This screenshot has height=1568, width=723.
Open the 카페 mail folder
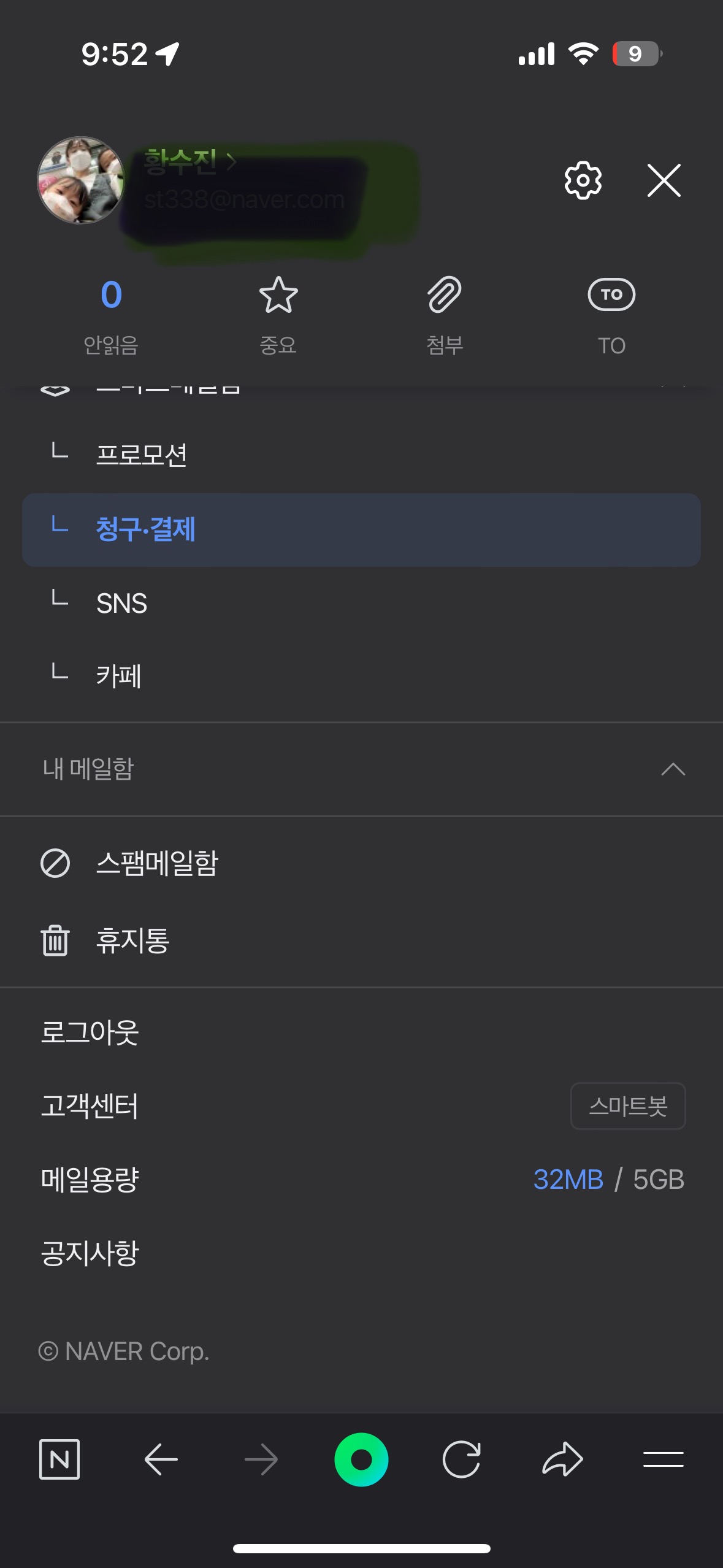(x=119, y=676)
